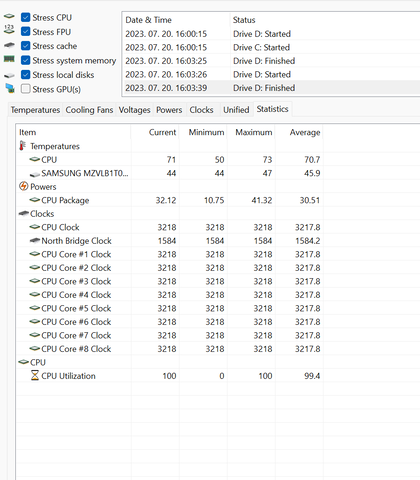Click the CPU chip icon beside Stress CPU

[x=9, y=16]
